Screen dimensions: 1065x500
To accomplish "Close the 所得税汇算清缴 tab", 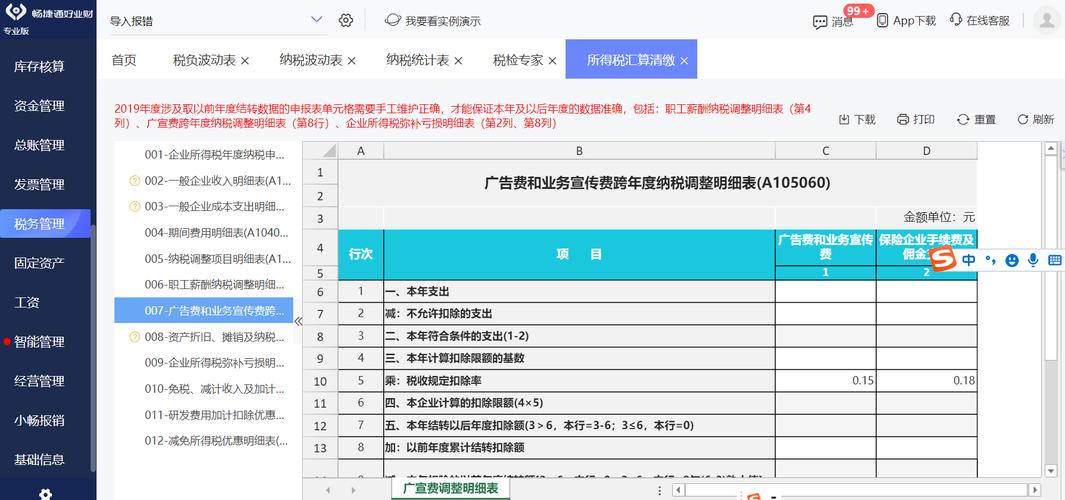I will pyautogui.click(x=684, y=60).
